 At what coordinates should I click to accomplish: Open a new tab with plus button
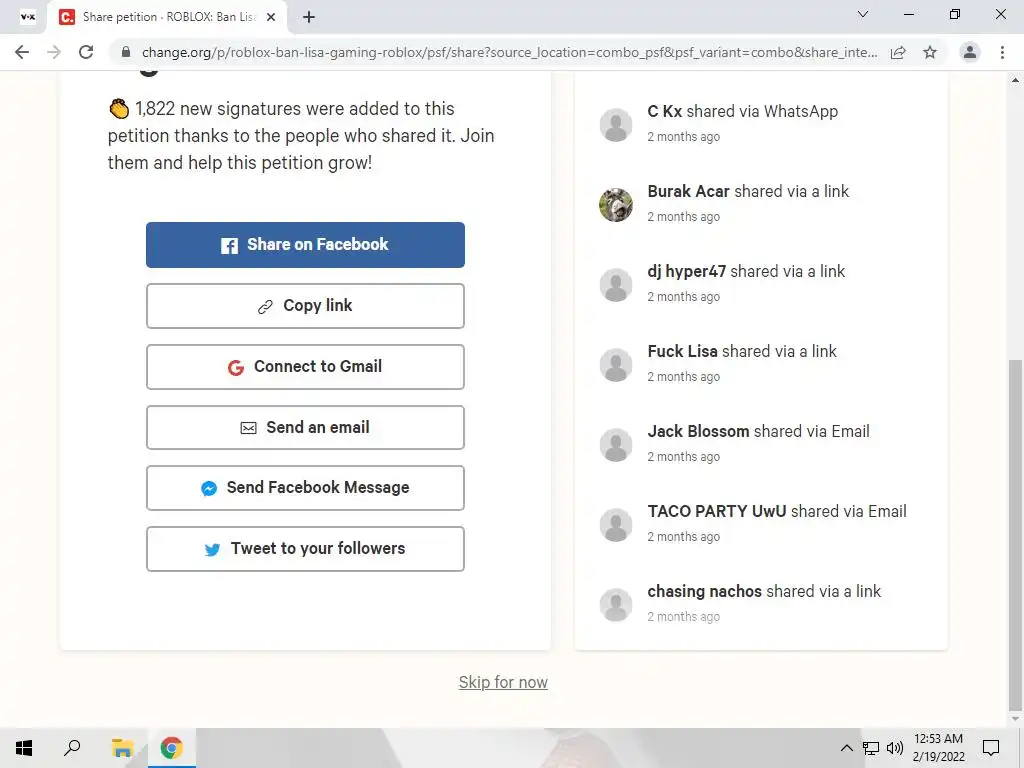pyautogui.click(x=309, y=17)
